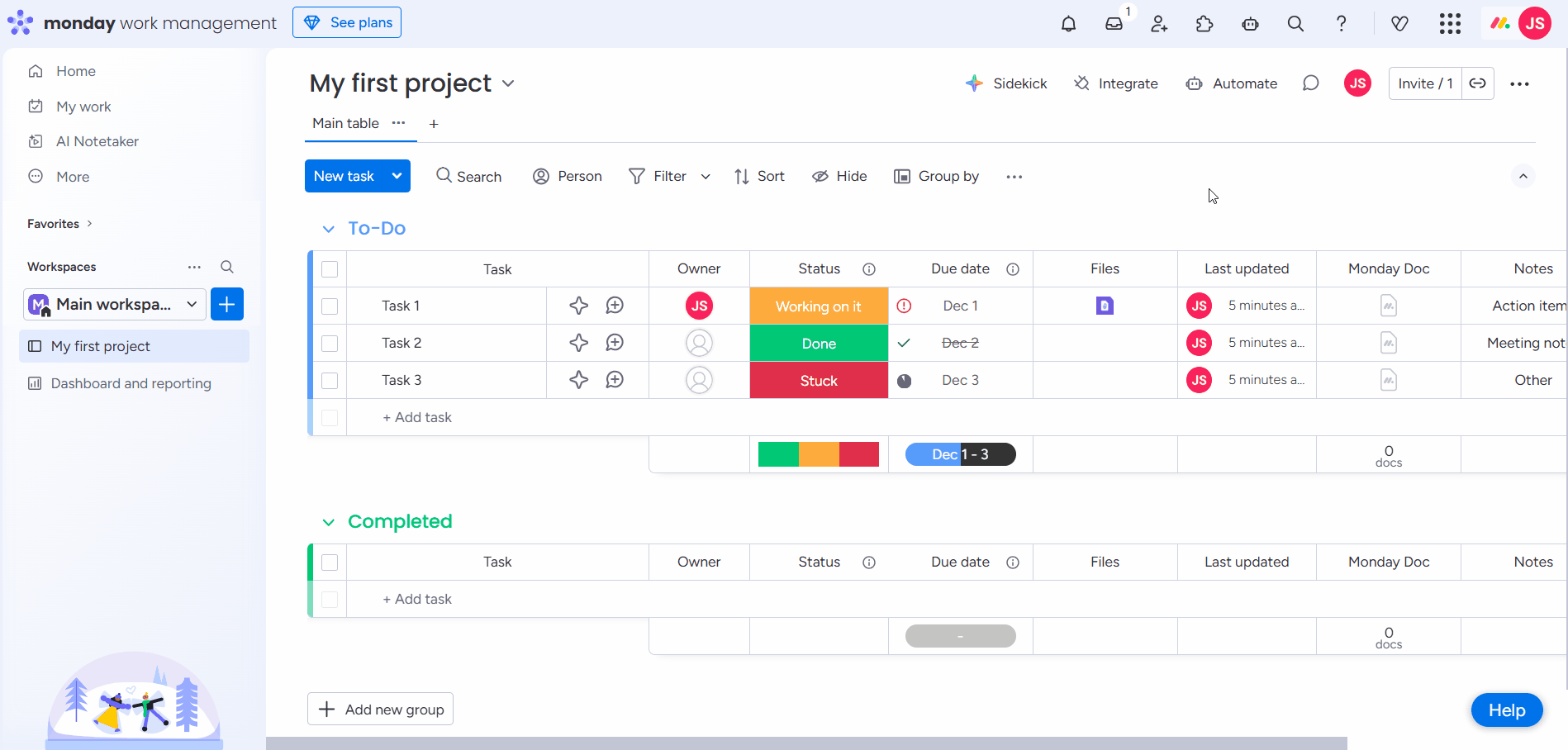Open Dashboard and reporting board
Screen dimensions: 1568x750
click(131, 383)
